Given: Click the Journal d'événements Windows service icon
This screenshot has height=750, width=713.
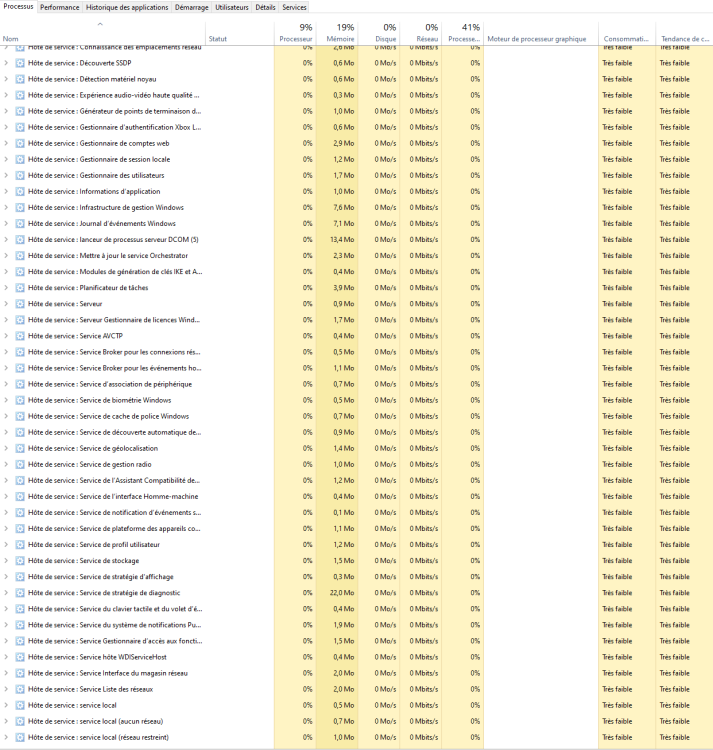Looking at the screenshot, I should point(20,223).
